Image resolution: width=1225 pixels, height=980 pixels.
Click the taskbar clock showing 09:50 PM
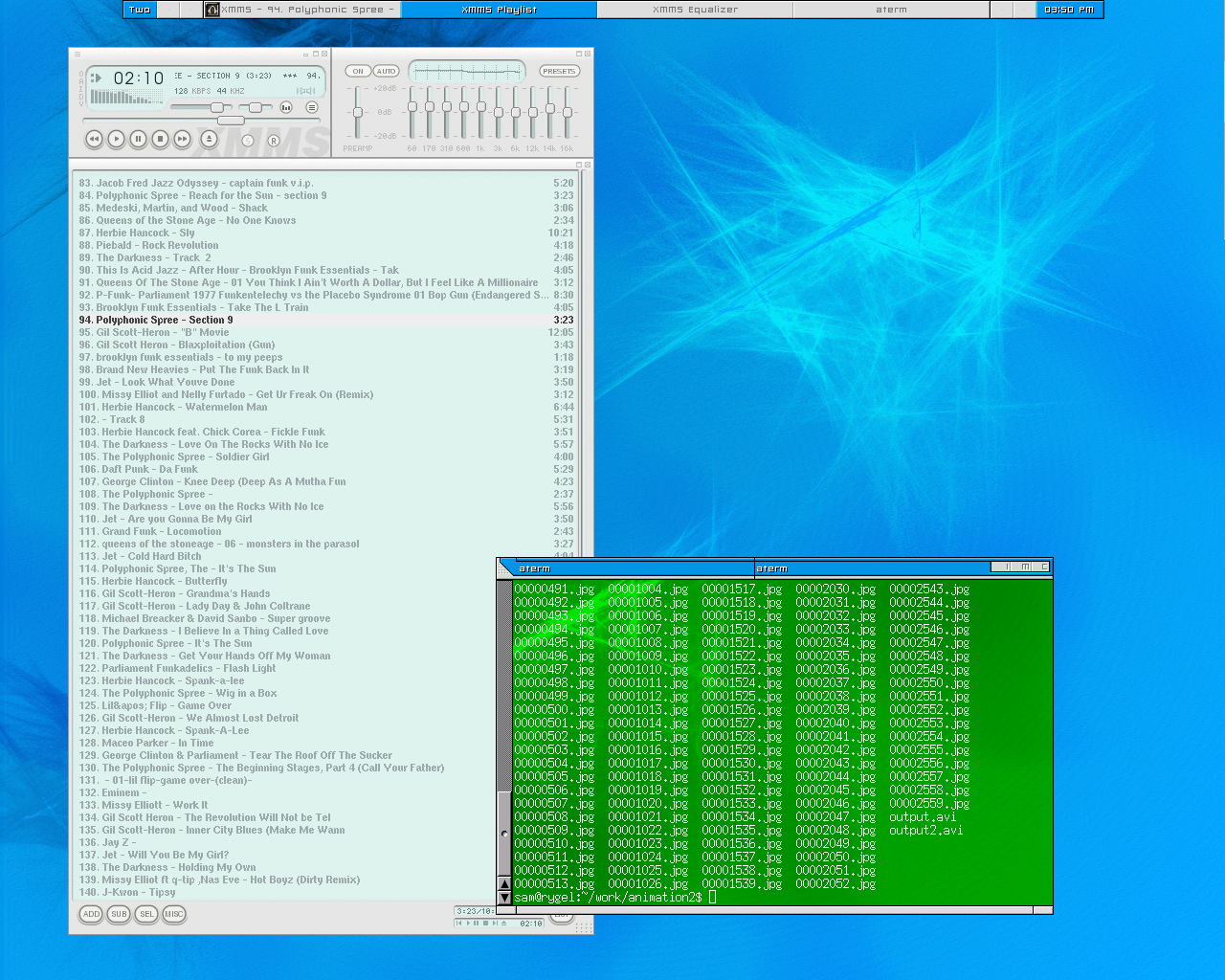click(1069, 10)
